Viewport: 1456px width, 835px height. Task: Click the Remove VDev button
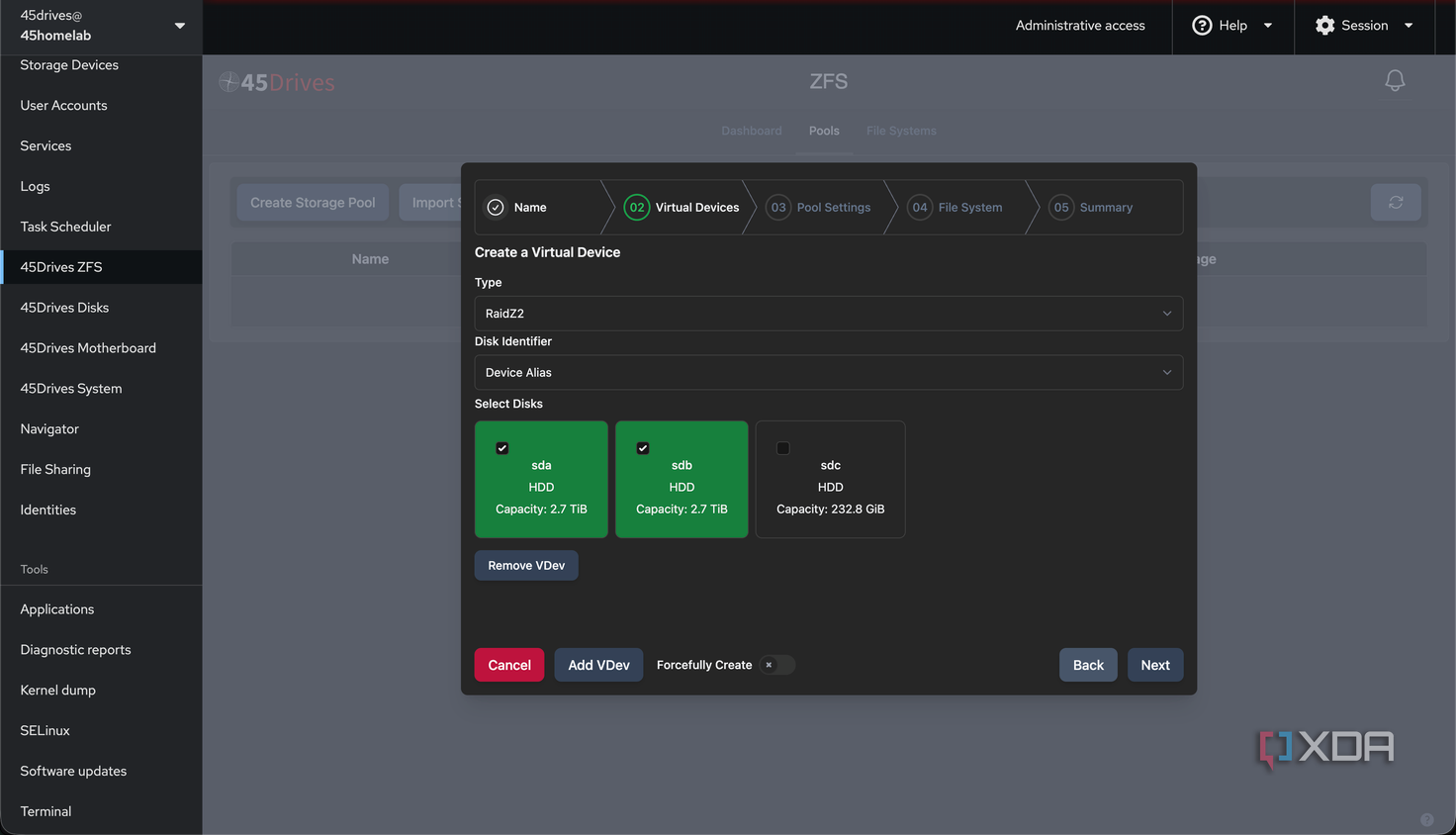click(x=526, y=566)
